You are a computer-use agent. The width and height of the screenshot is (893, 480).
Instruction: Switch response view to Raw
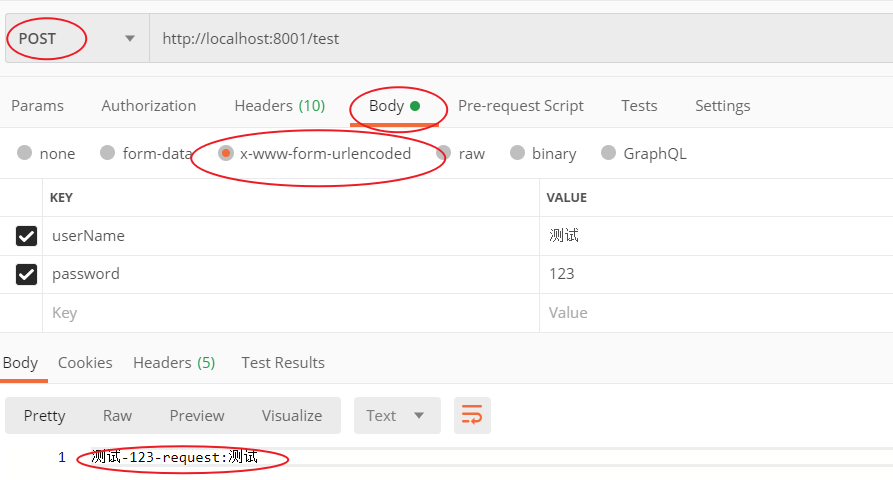[x=117, y=416]
